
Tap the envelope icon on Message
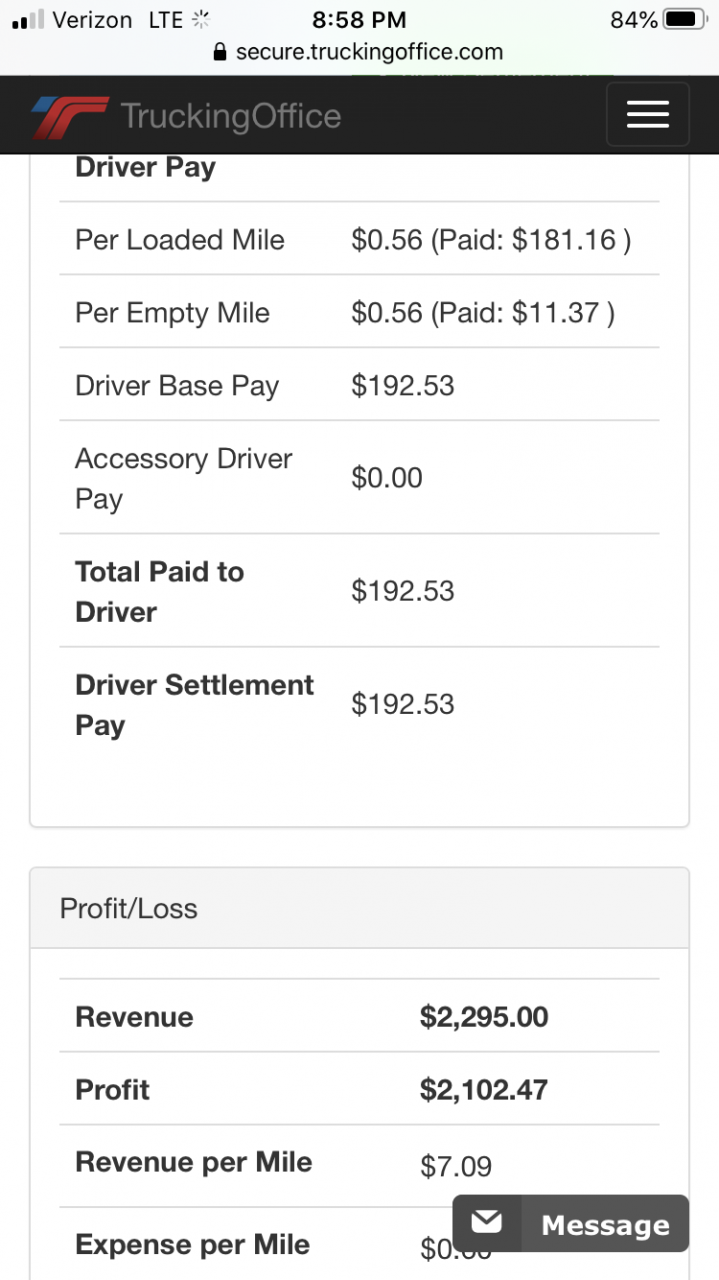tap(487, 1222)
